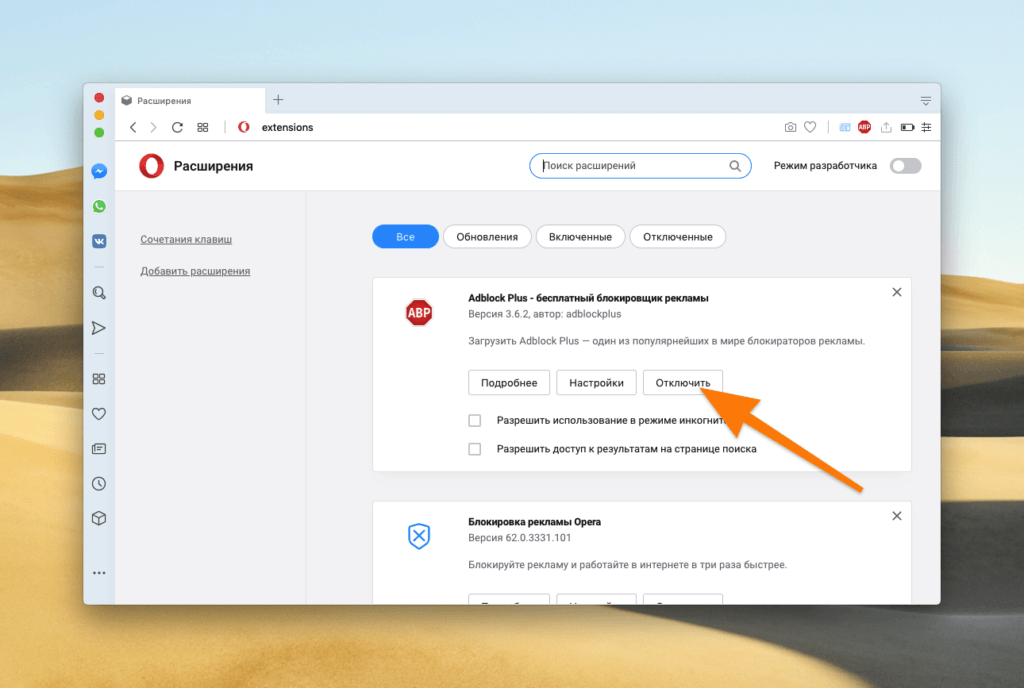Open tab menu icon at top right
1024x688 pixels.
click(925, 101)
